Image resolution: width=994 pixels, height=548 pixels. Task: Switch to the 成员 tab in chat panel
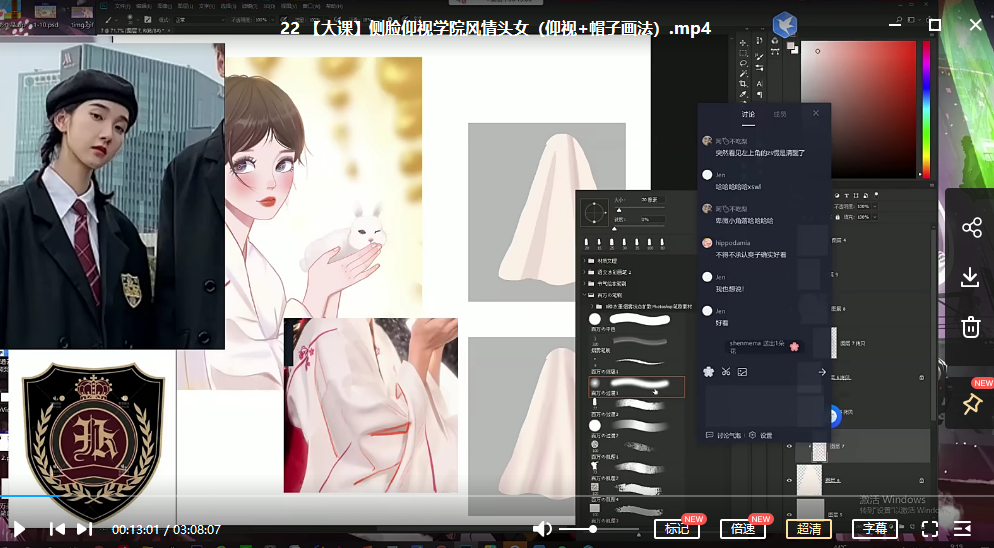[780, 114]
